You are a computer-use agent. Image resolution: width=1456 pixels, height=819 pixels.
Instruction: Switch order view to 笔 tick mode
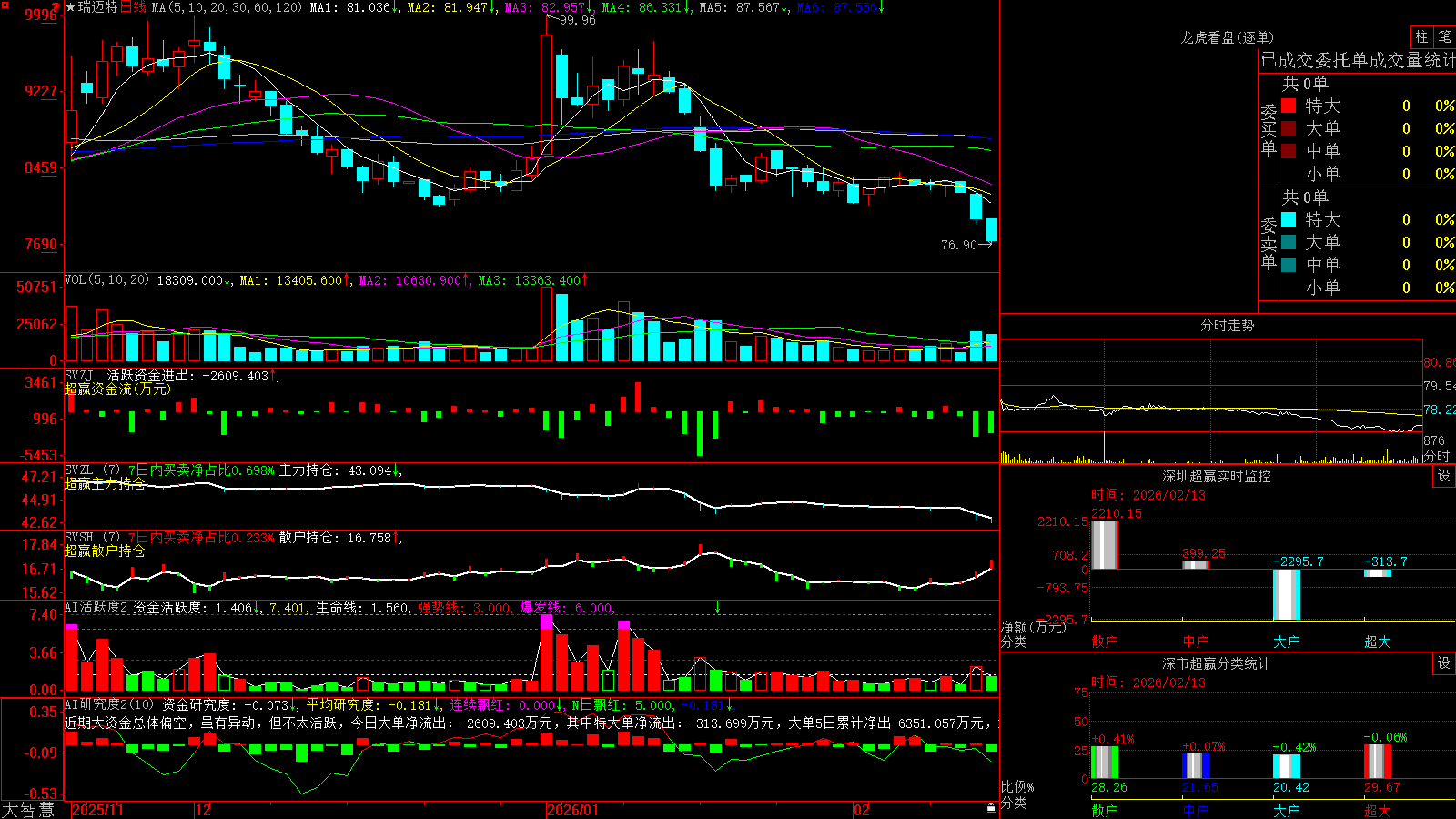[1444, 37]
